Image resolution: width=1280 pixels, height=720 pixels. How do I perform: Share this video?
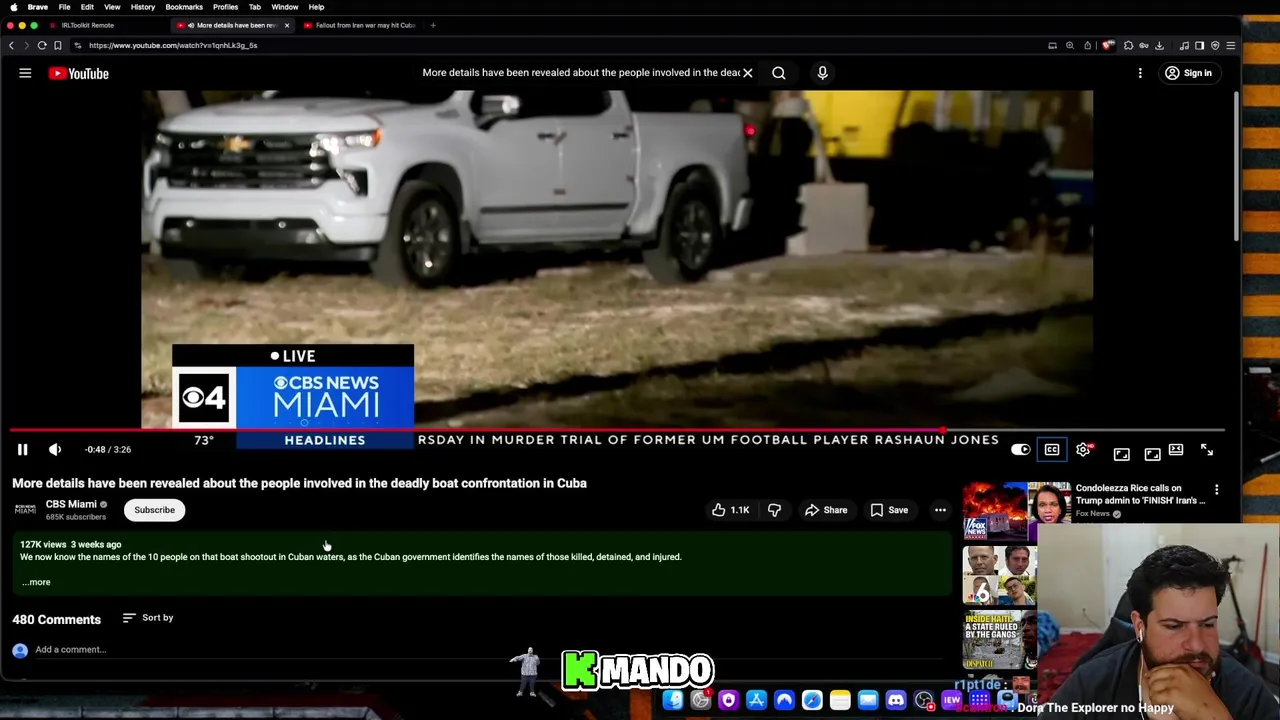point(826,510)
